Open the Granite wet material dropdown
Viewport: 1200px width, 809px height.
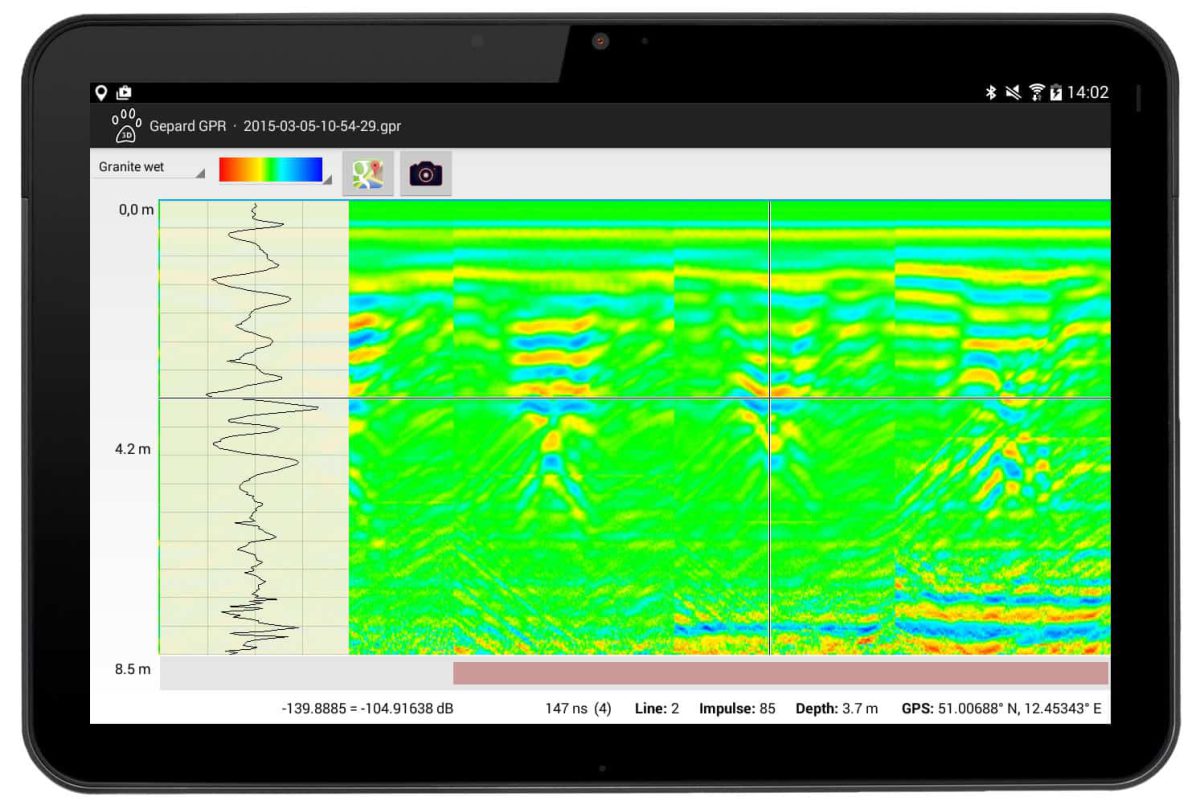click(151, 168)
